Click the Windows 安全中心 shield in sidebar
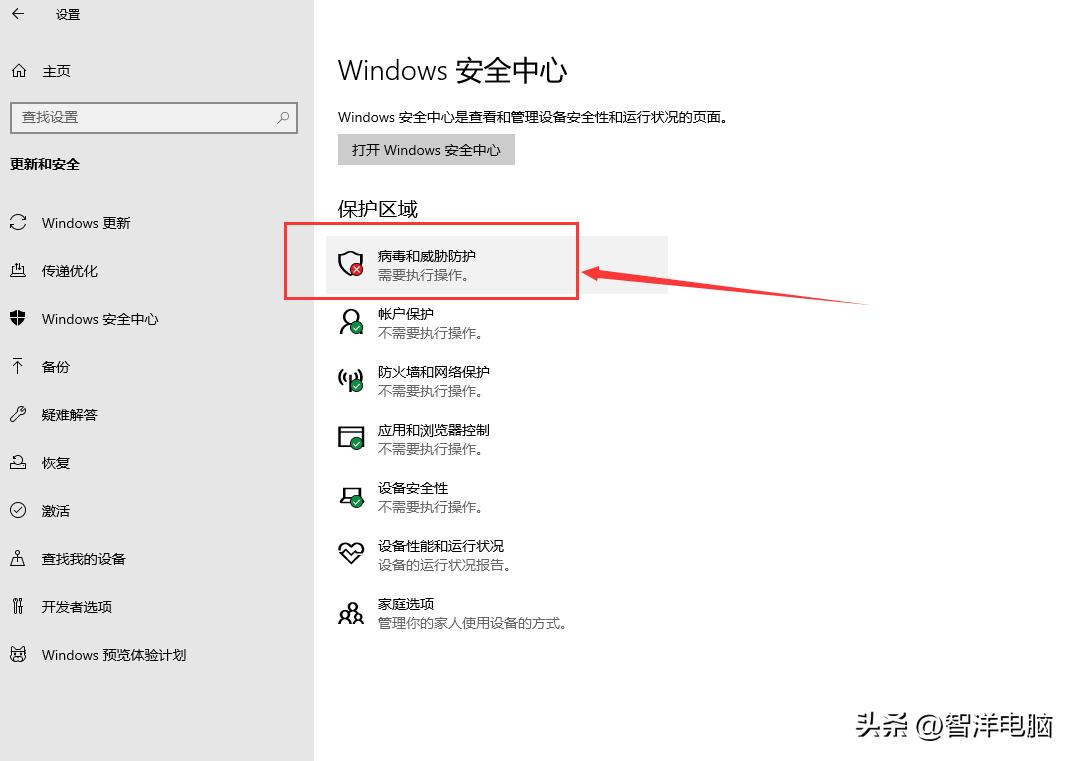 19,319
